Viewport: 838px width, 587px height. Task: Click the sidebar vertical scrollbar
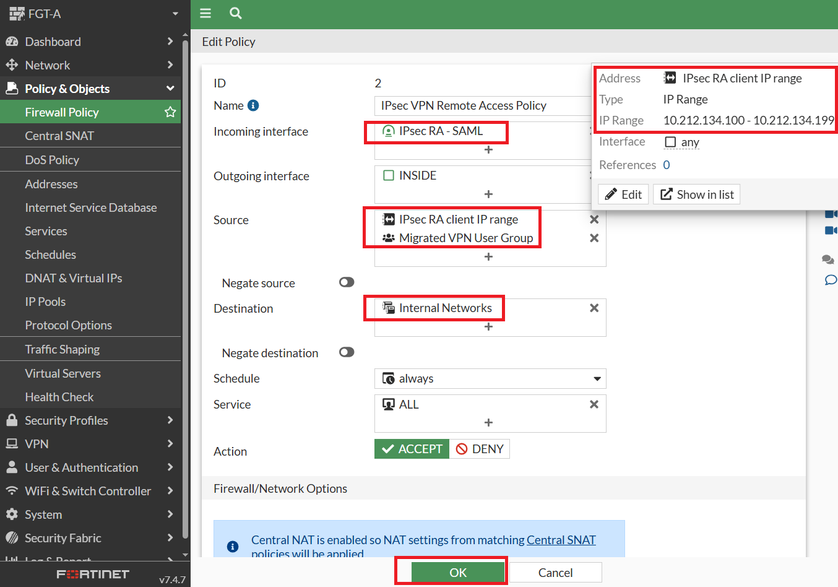(185, 289)
